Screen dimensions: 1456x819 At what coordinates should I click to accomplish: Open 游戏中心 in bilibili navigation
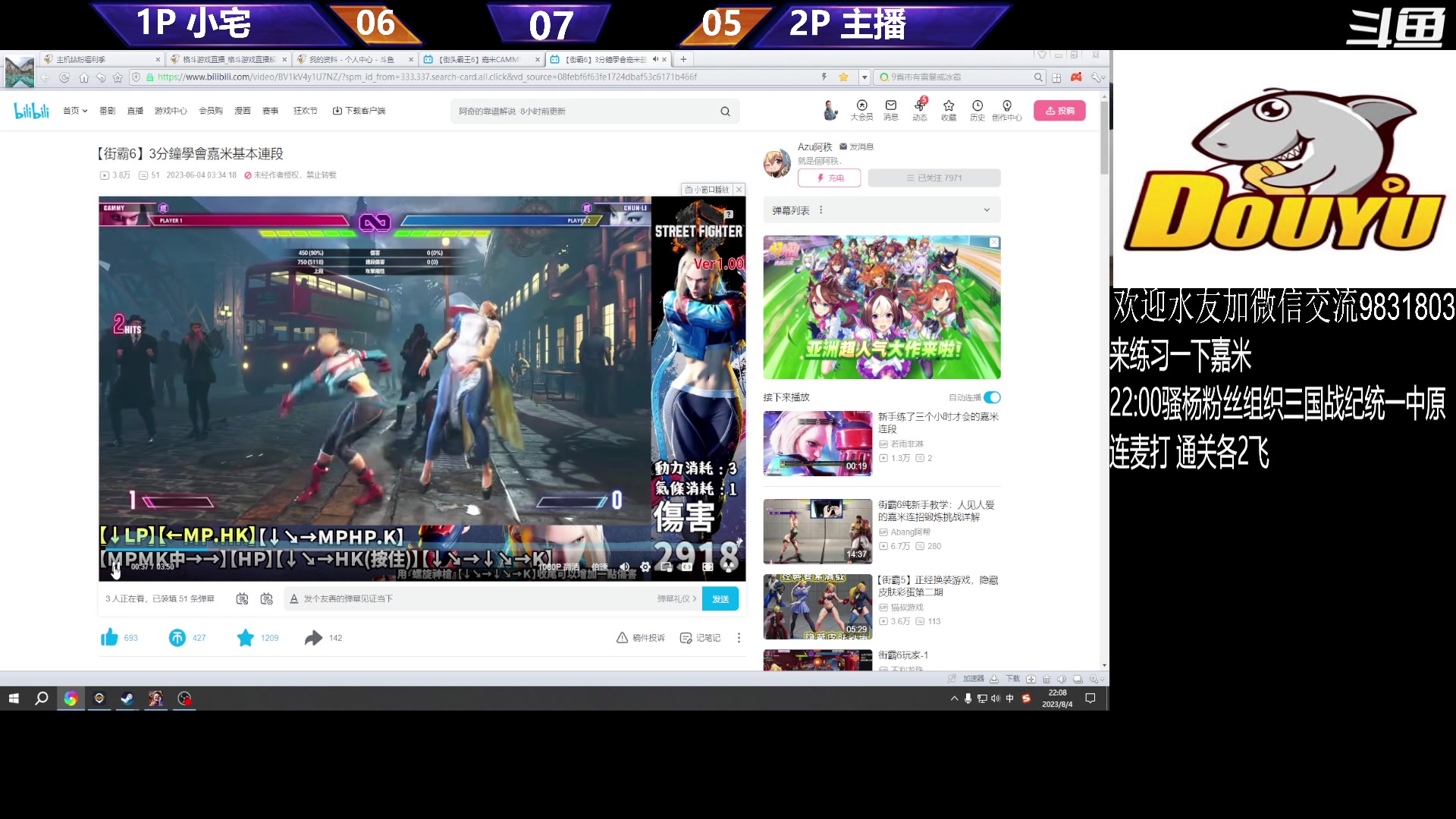pos(171,111)
